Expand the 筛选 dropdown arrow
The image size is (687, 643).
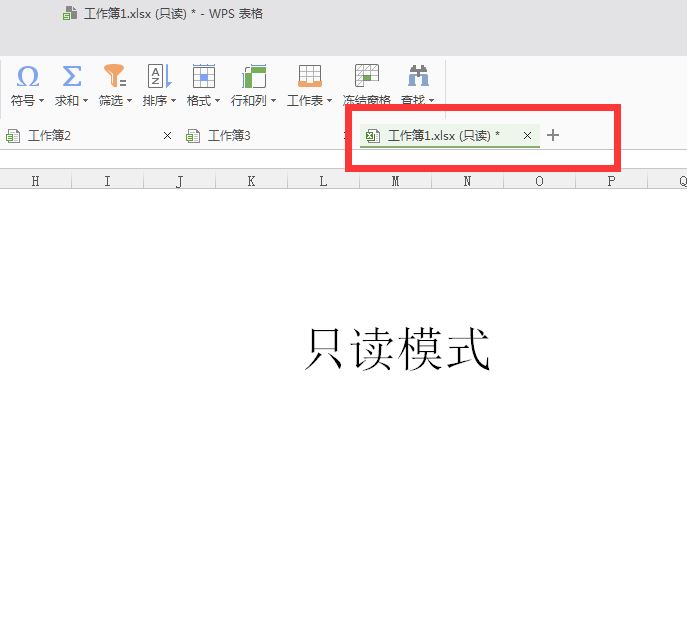click(129, 101)
